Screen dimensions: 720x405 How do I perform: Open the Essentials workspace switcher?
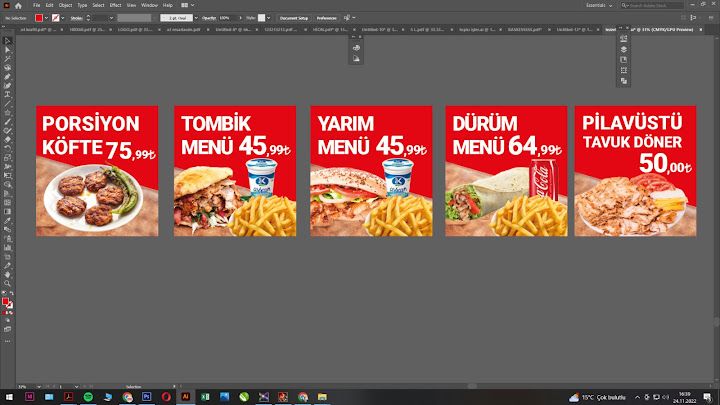point(599,6)
